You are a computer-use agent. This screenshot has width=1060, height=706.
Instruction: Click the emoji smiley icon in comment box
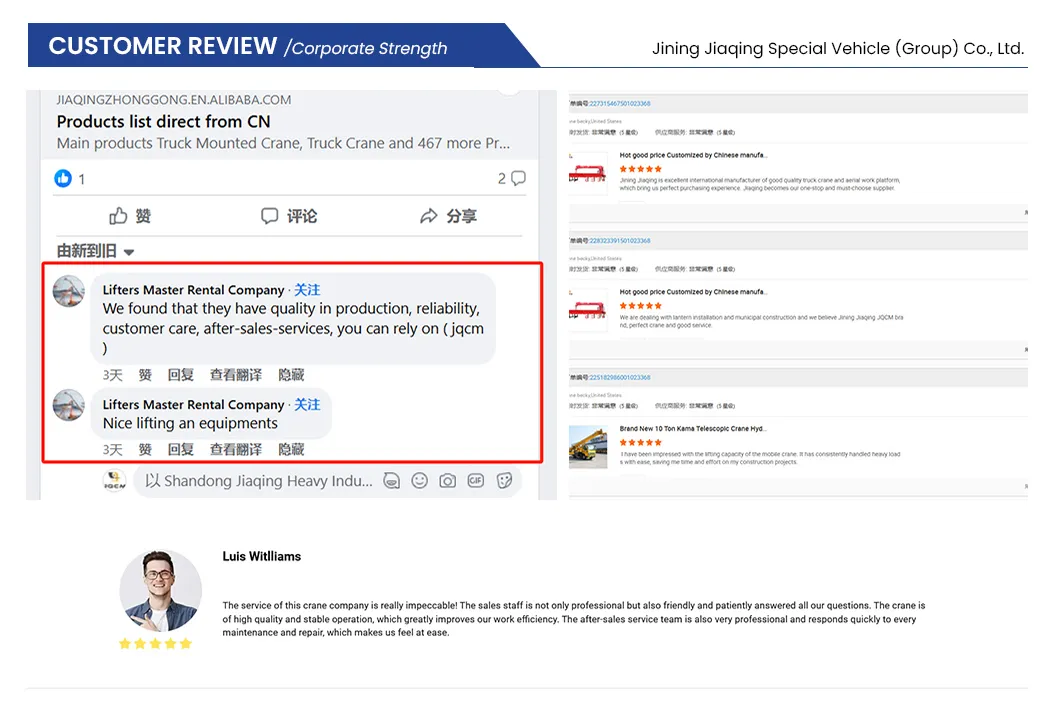click(x=420, y=481)
